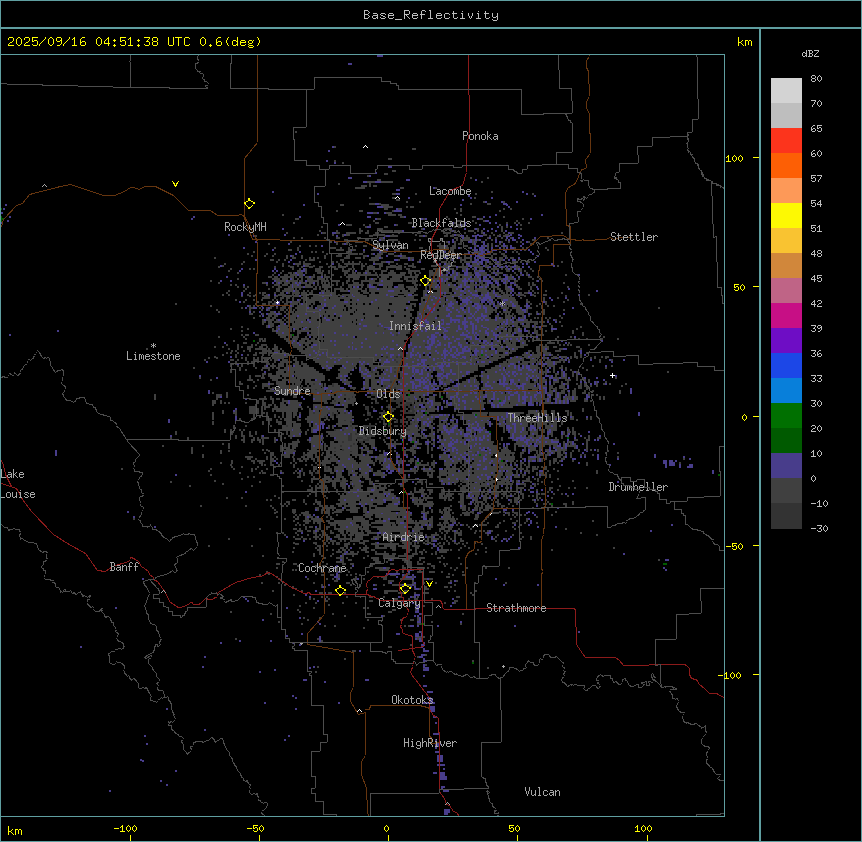The width and height of the screenshot is (862, 842).
Task: Click the -50 tick on vertical km axis
Action: click(734, 546)
